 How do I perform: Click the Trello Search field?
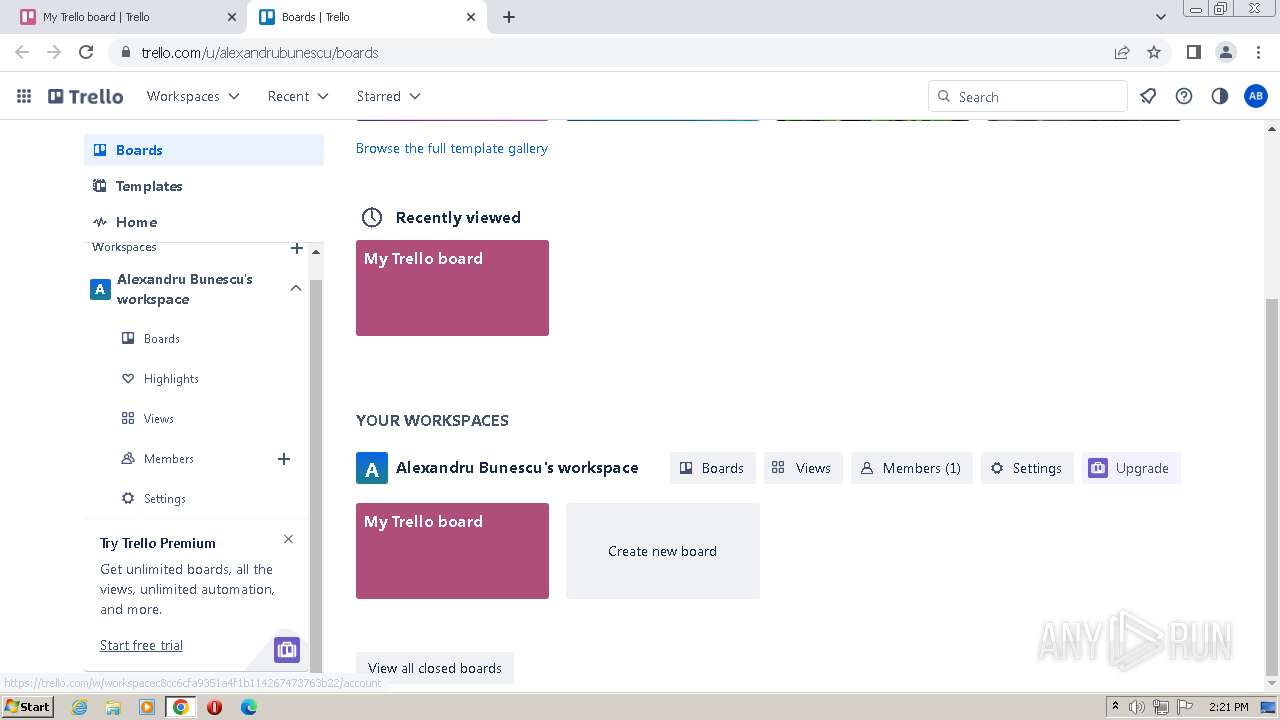[x=1028, y=96]
